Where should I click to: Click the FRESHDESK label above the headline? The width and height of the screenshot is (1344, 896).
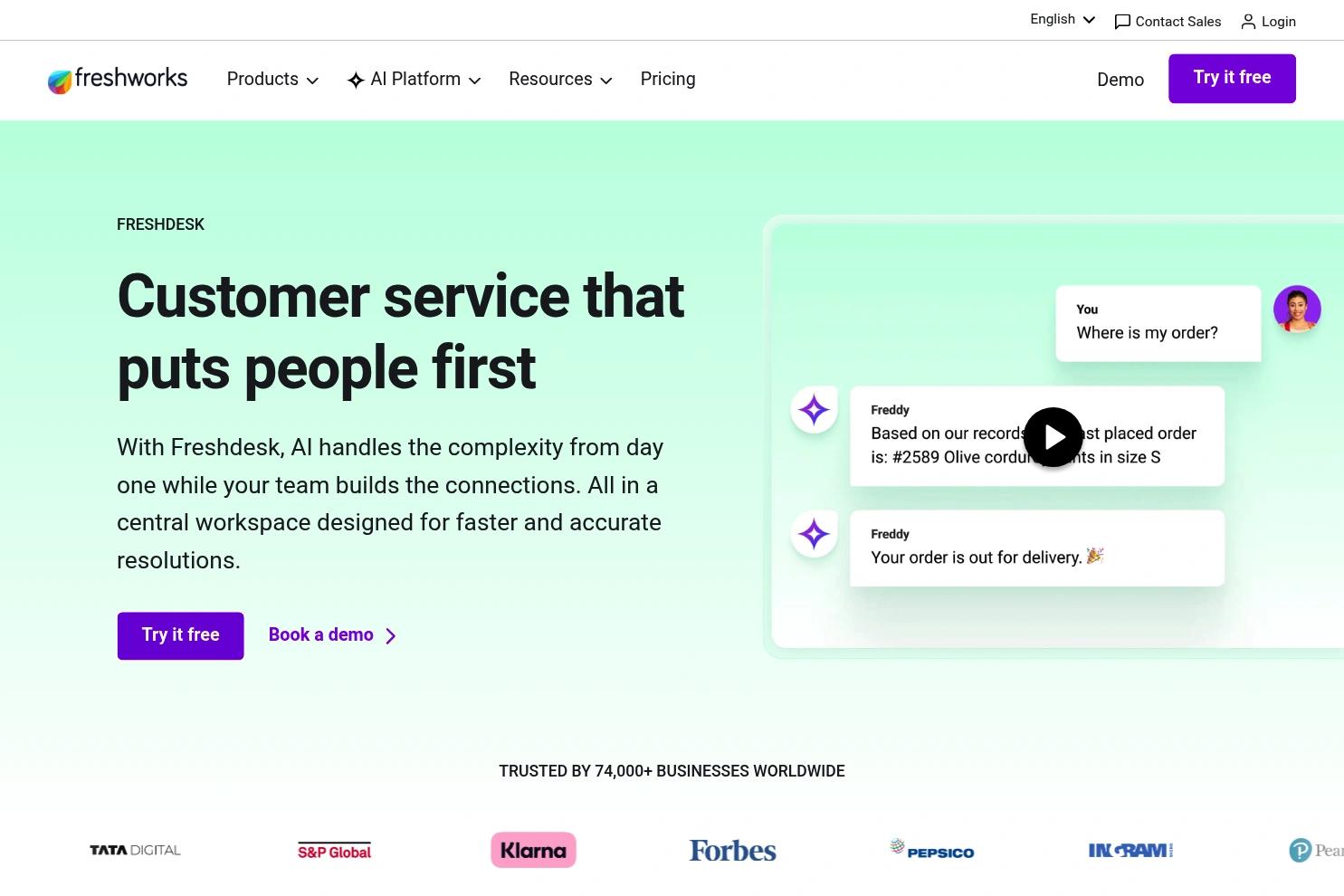point(160,224)
